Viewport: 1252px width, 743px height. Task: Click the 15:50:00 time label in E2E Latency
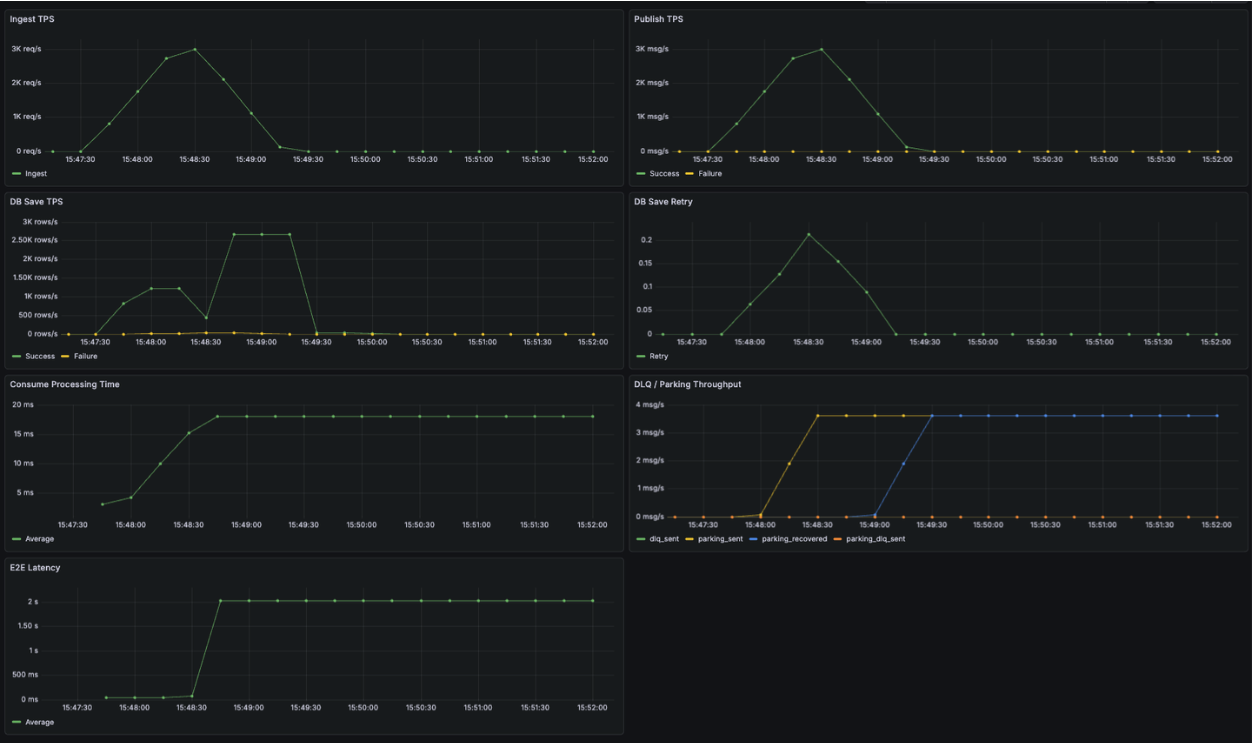coord(362,707)
